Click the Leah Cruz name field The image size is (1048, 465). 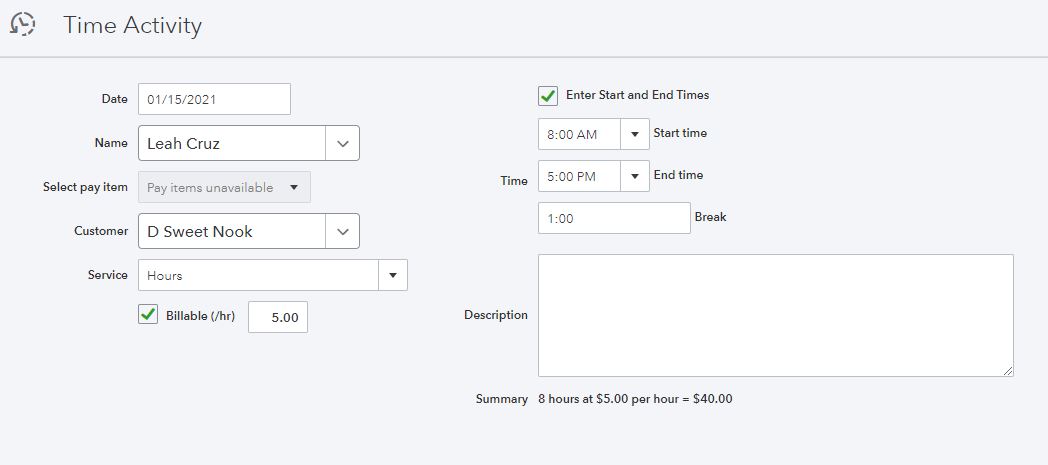[x=232, y=143]
